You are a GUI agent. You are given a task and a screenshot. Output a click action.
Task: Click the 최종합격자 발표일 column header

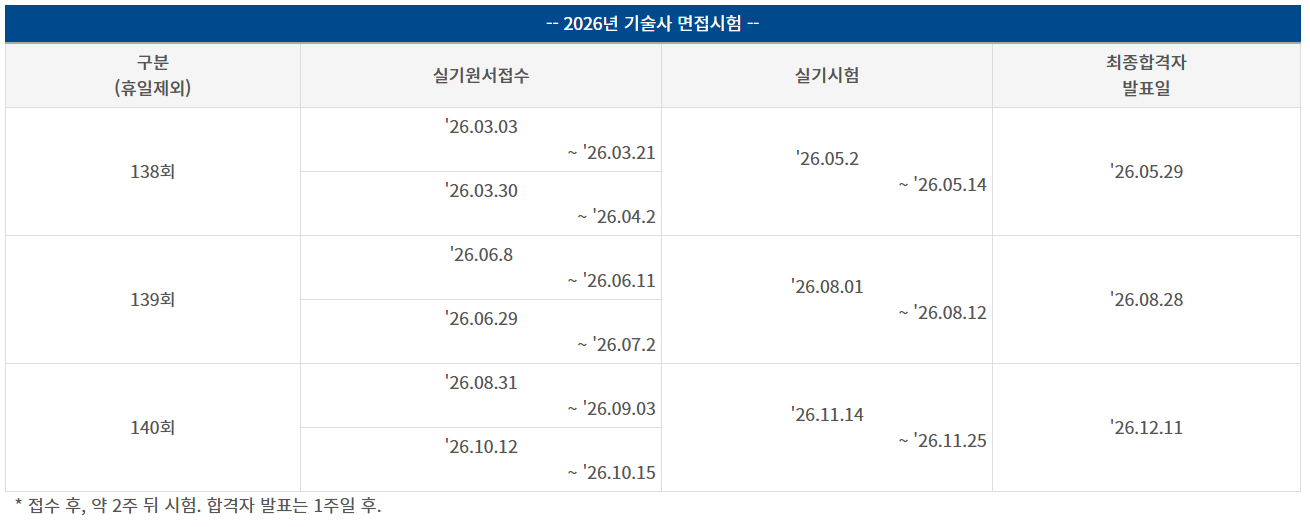click(1146, 75)
